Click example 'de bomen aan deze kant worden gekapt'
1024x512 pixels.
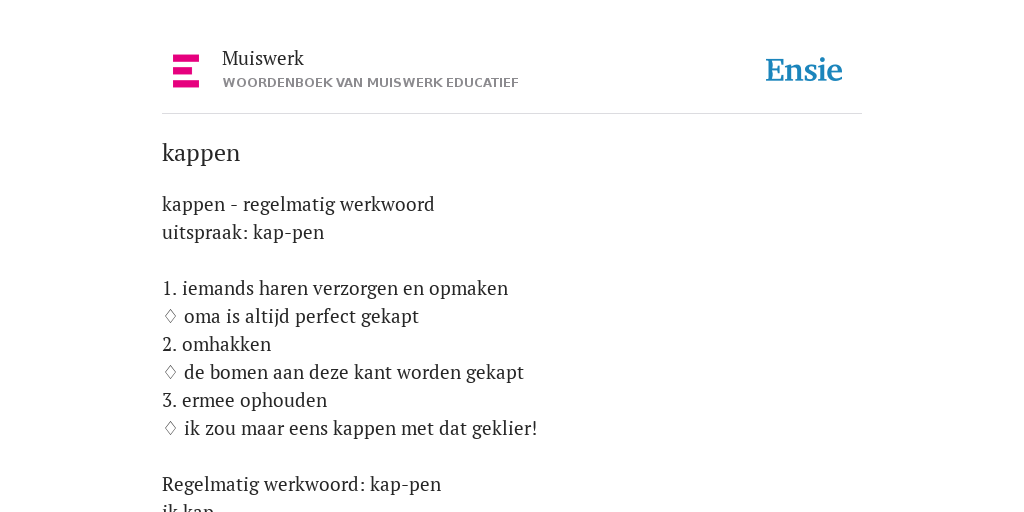point(354,372)
